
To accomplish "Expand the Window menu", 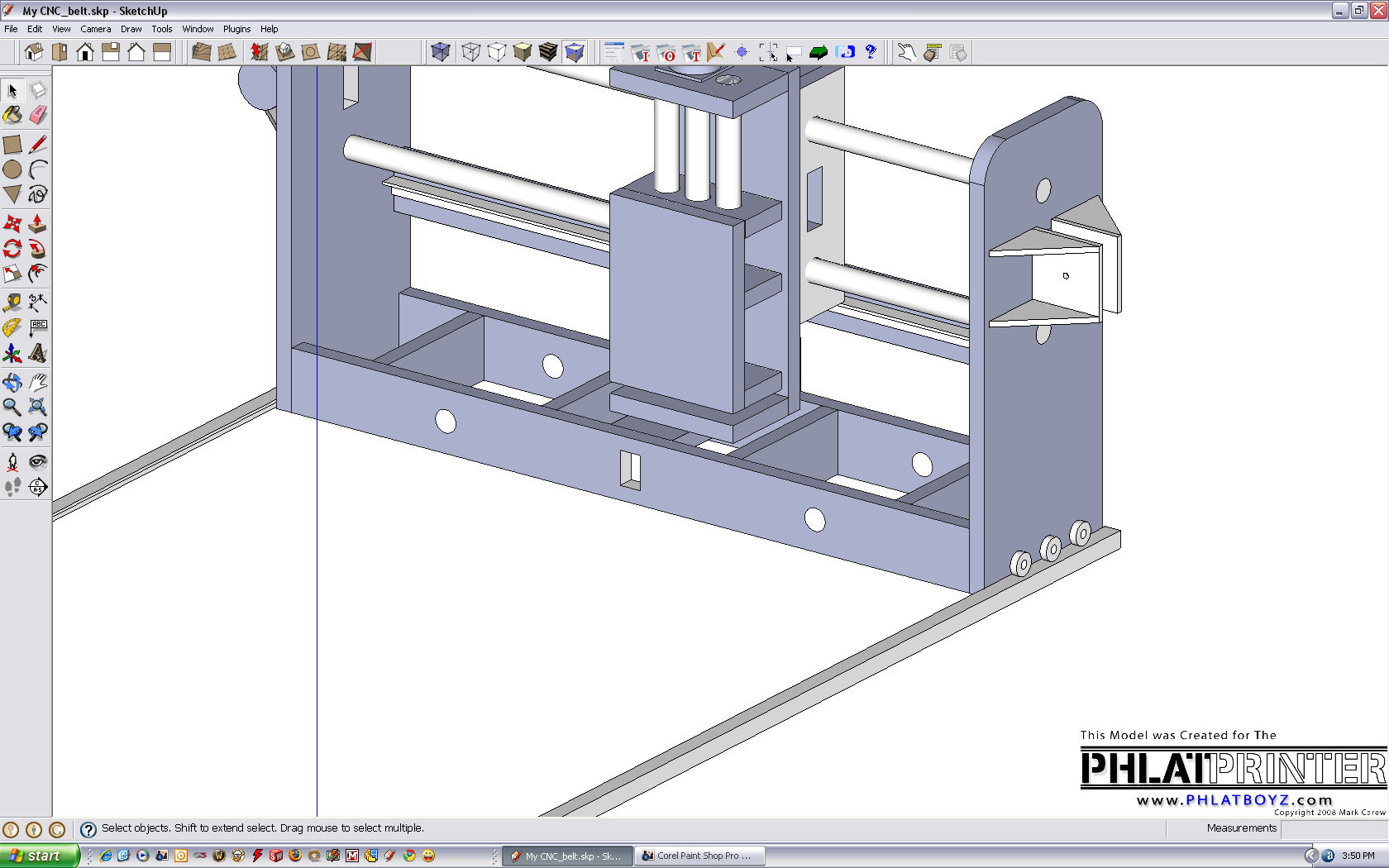I will [198, 29].
